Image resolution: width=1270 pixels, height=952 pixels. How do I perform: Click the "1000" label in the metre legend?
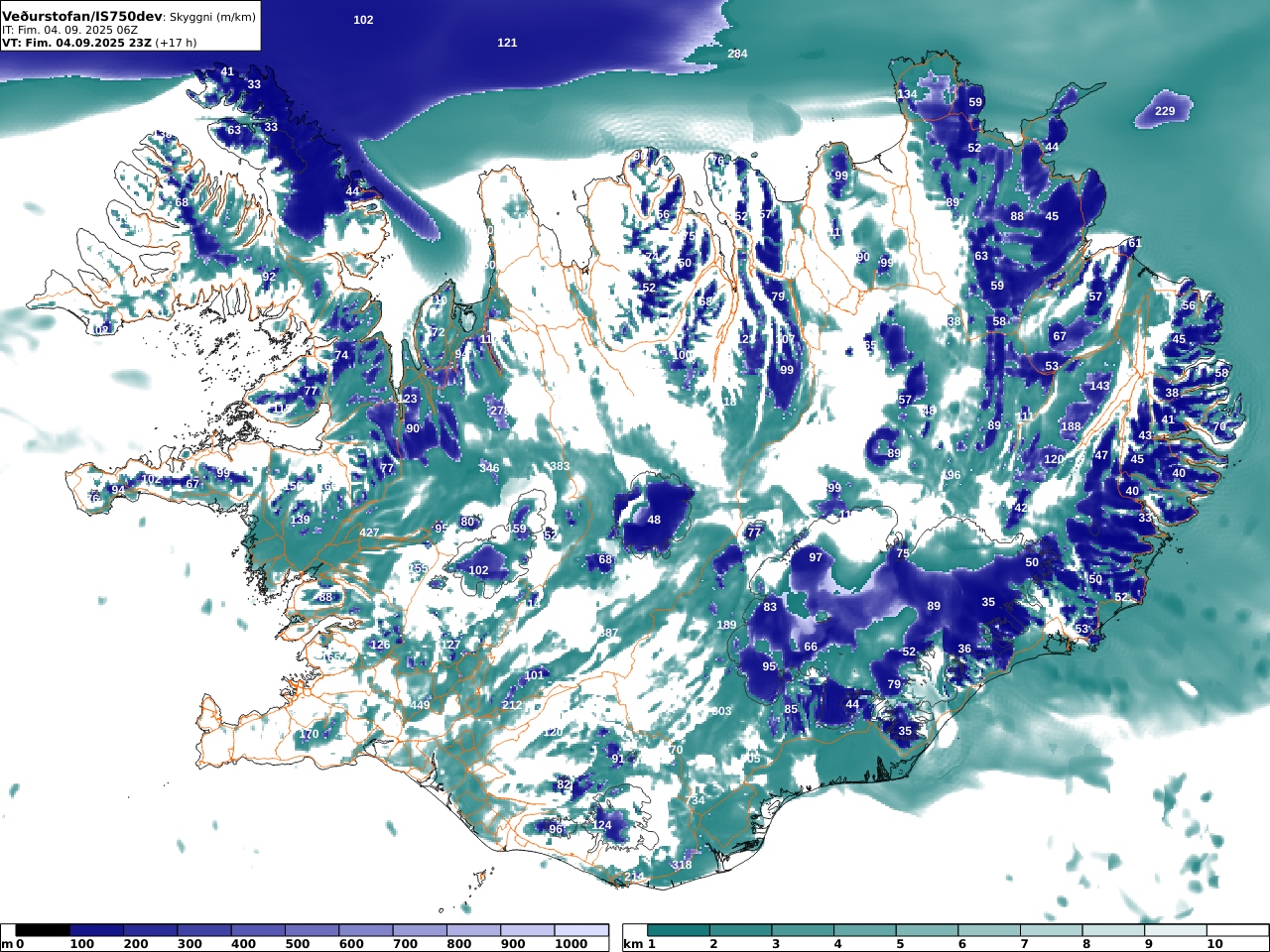pyautogui.click(x=571, y=944)
